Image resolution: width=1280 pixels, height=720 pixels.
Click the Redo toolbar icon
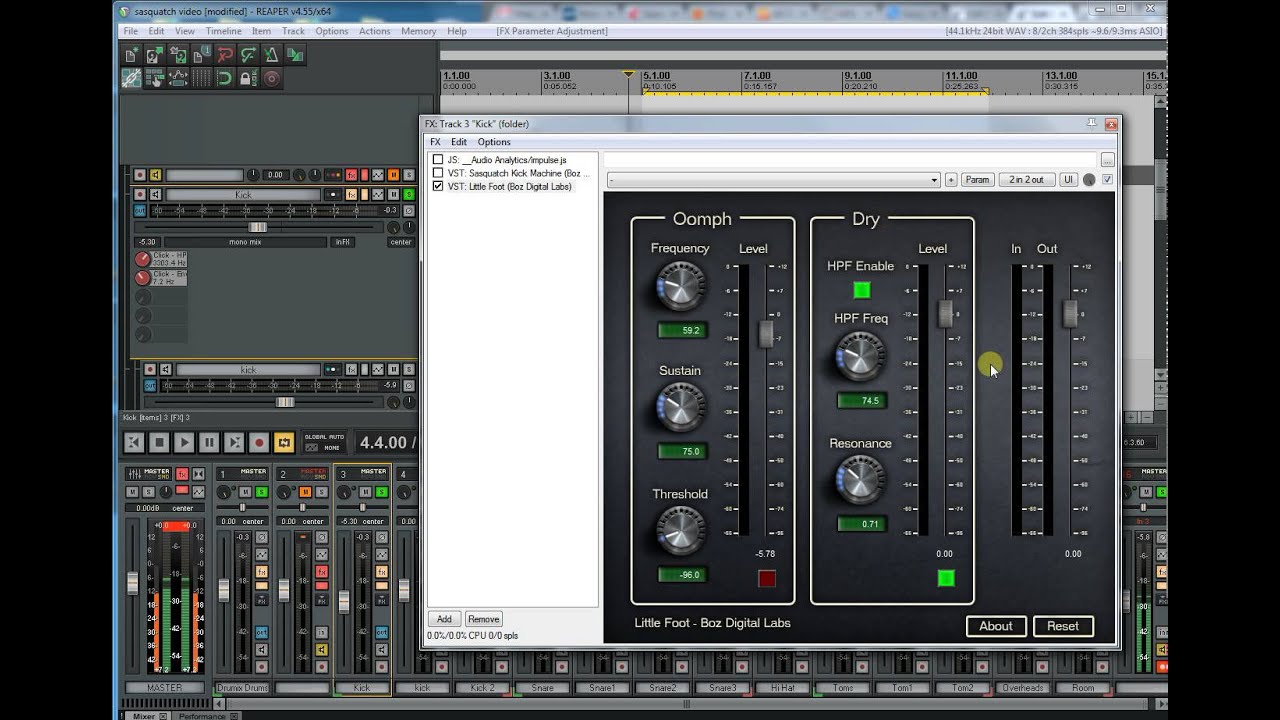pyautogui.click(x=247, y=55)
